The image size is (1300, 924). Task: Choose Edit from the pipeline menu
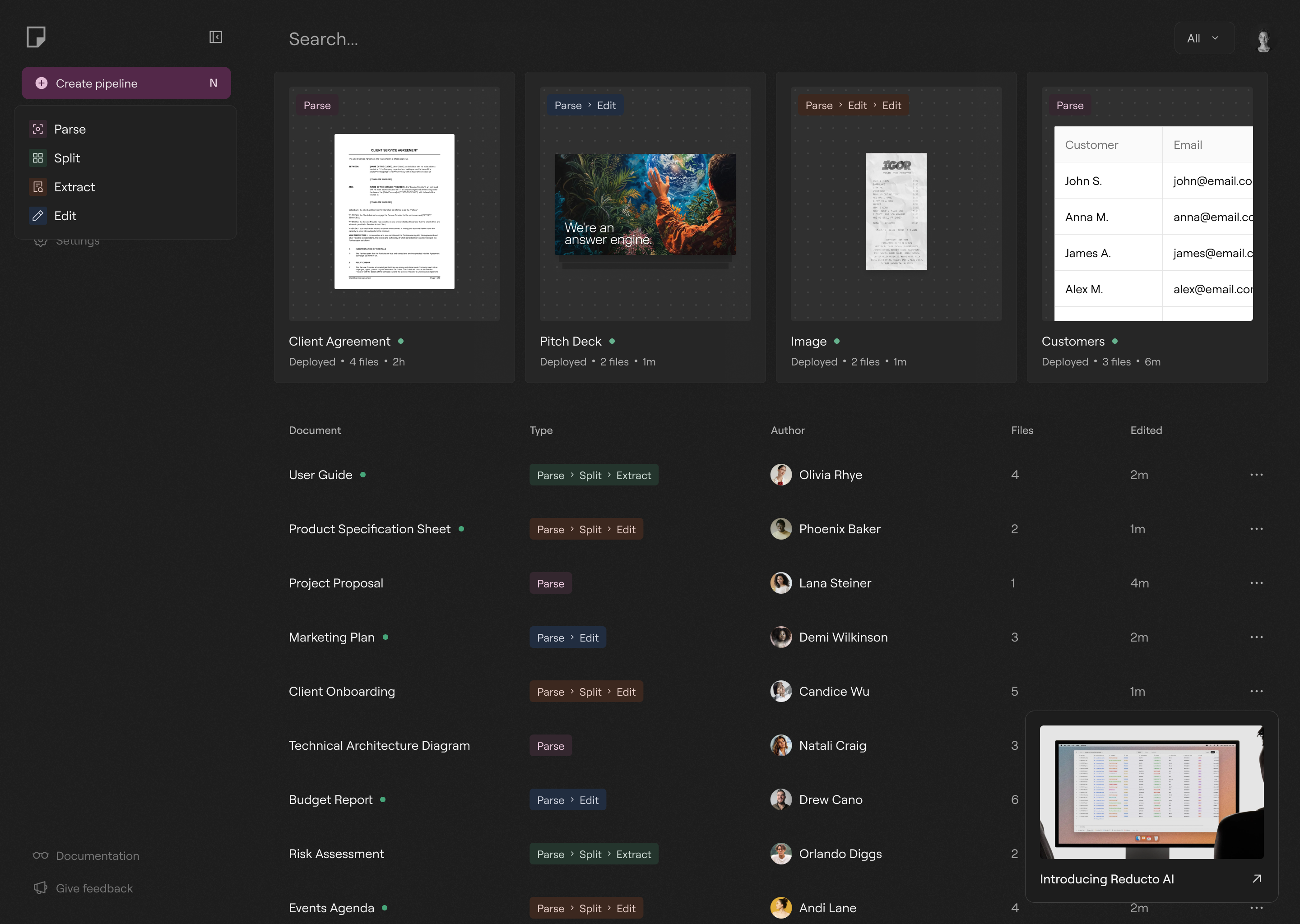(125, 216)
